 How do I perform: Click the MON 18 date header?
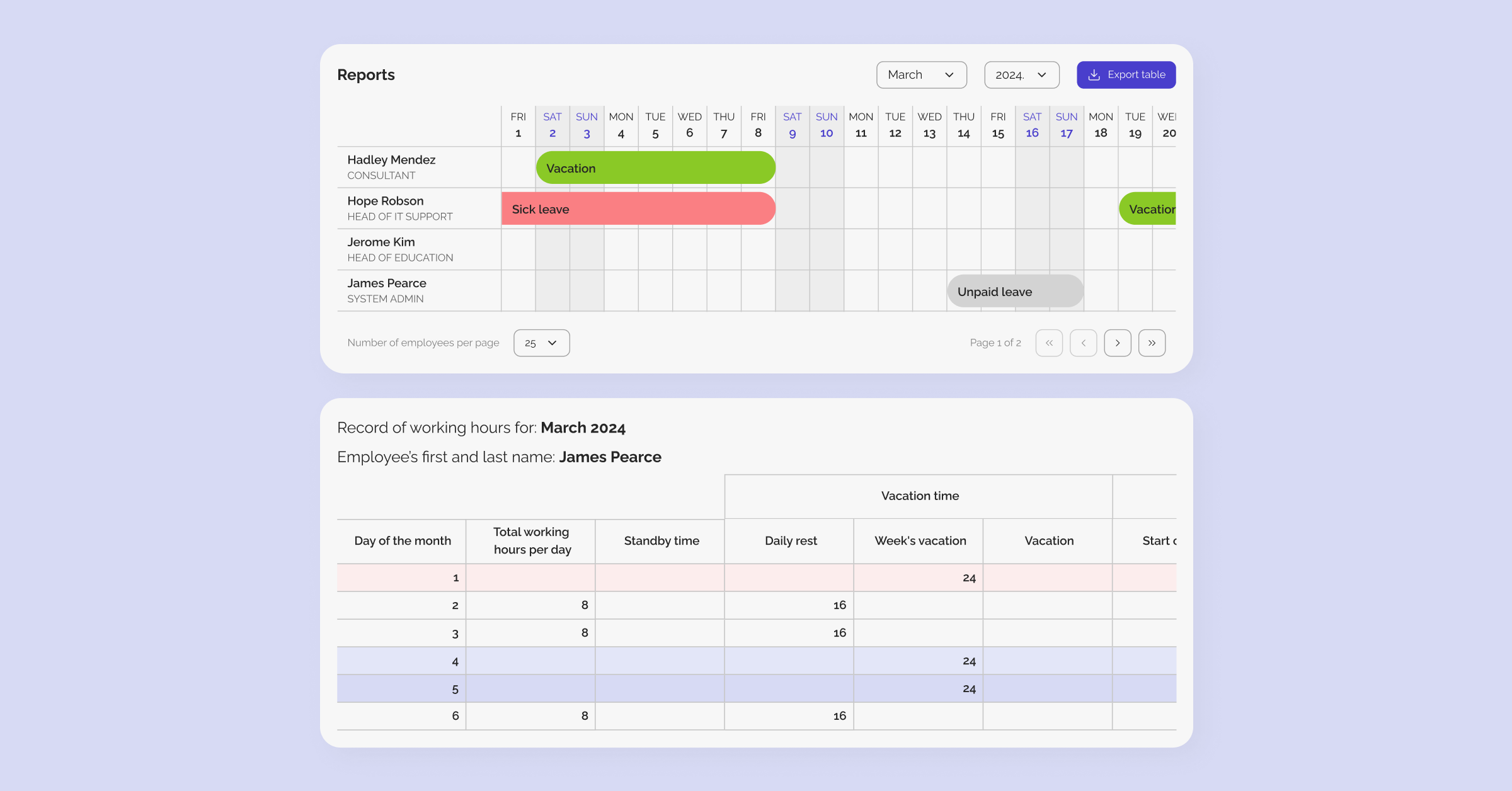pyautogui.click(x=1101, y=125)
